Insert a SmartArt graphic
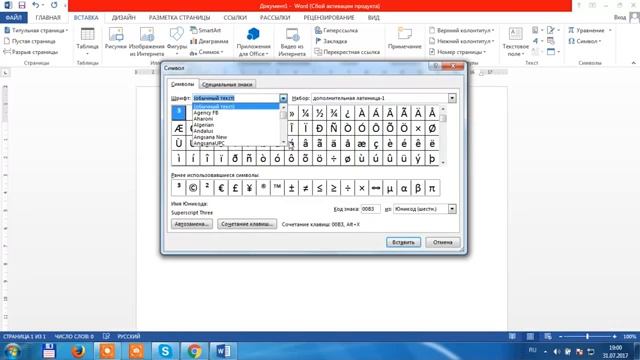The image size is (640, 360). tap(205, 30)
